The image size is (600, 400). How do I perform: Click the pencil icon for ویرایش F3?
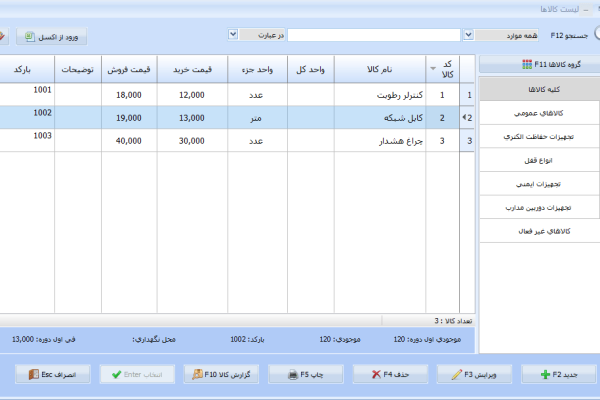[x=457, y=374]
